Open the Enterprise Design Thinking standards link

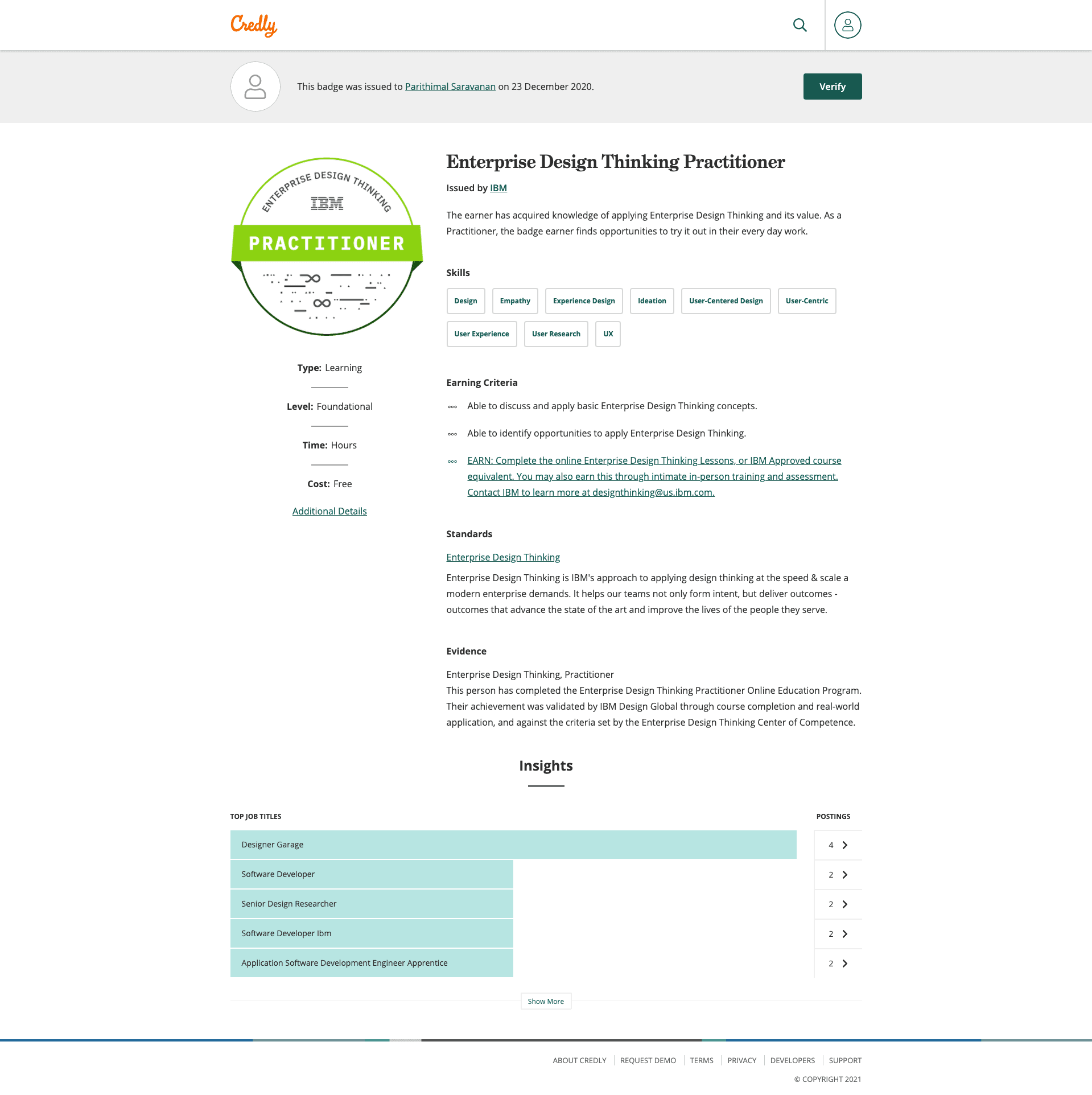(503, 557)
